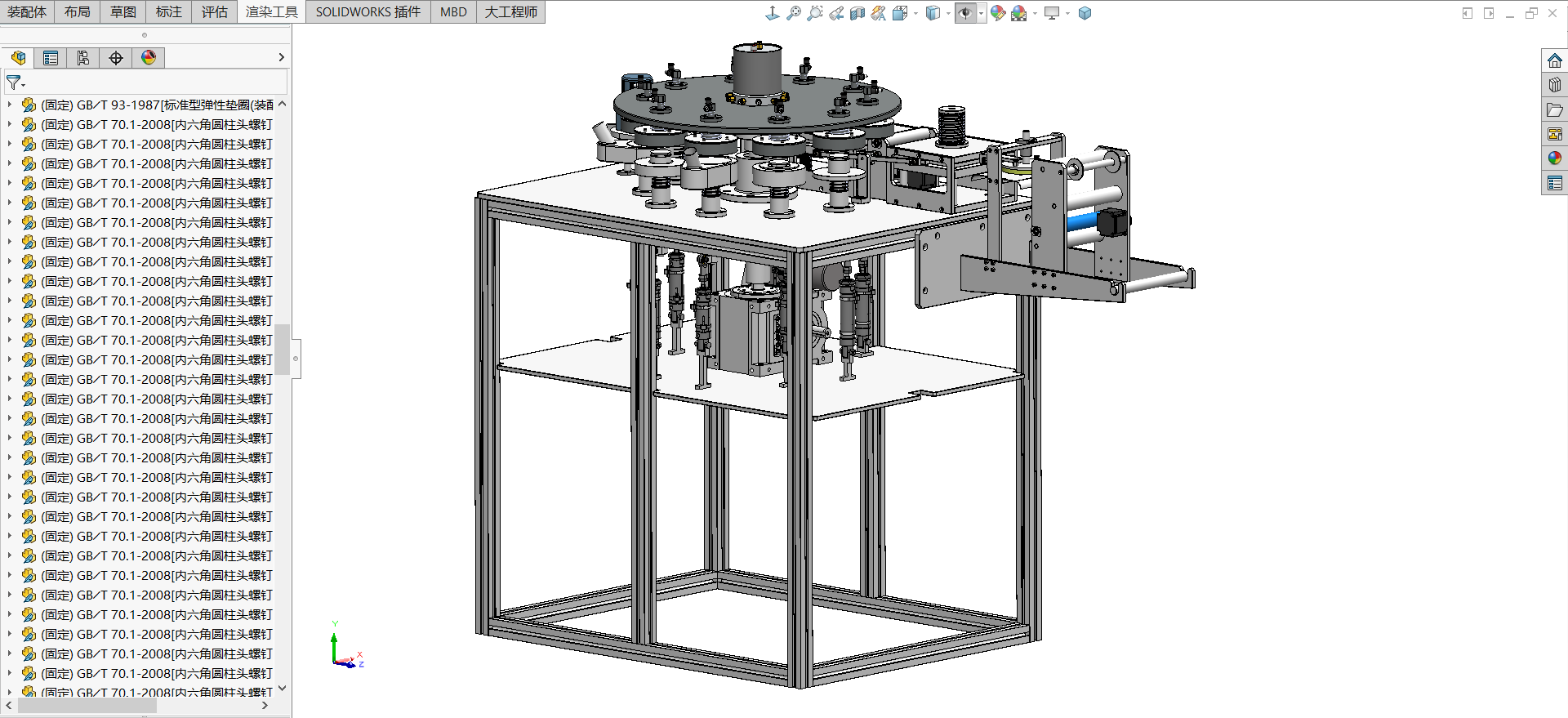Click the feature tree scroll down arrow

[x=282, y=689]
